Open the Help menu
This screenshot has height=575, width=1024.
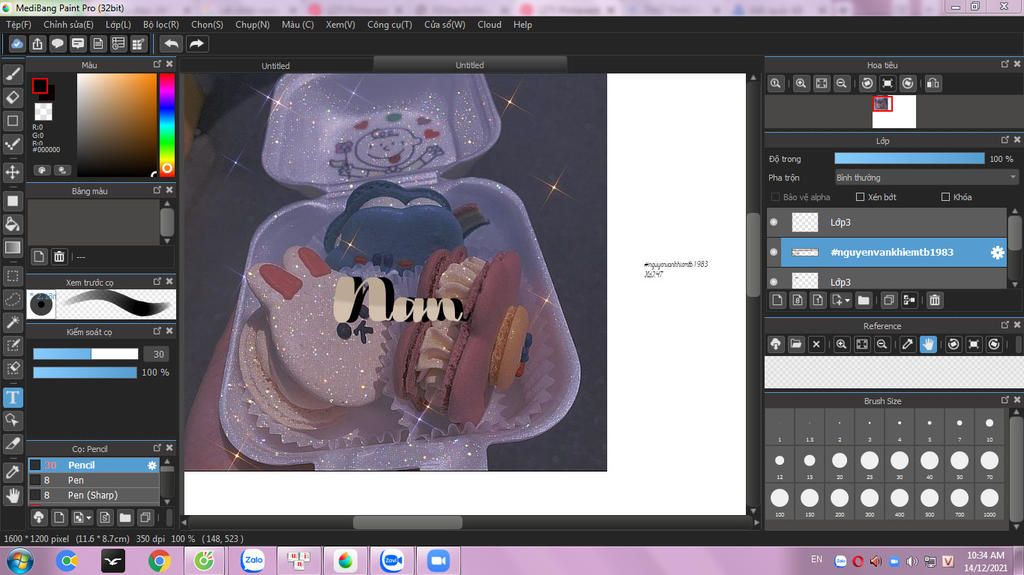coord(522,25)
